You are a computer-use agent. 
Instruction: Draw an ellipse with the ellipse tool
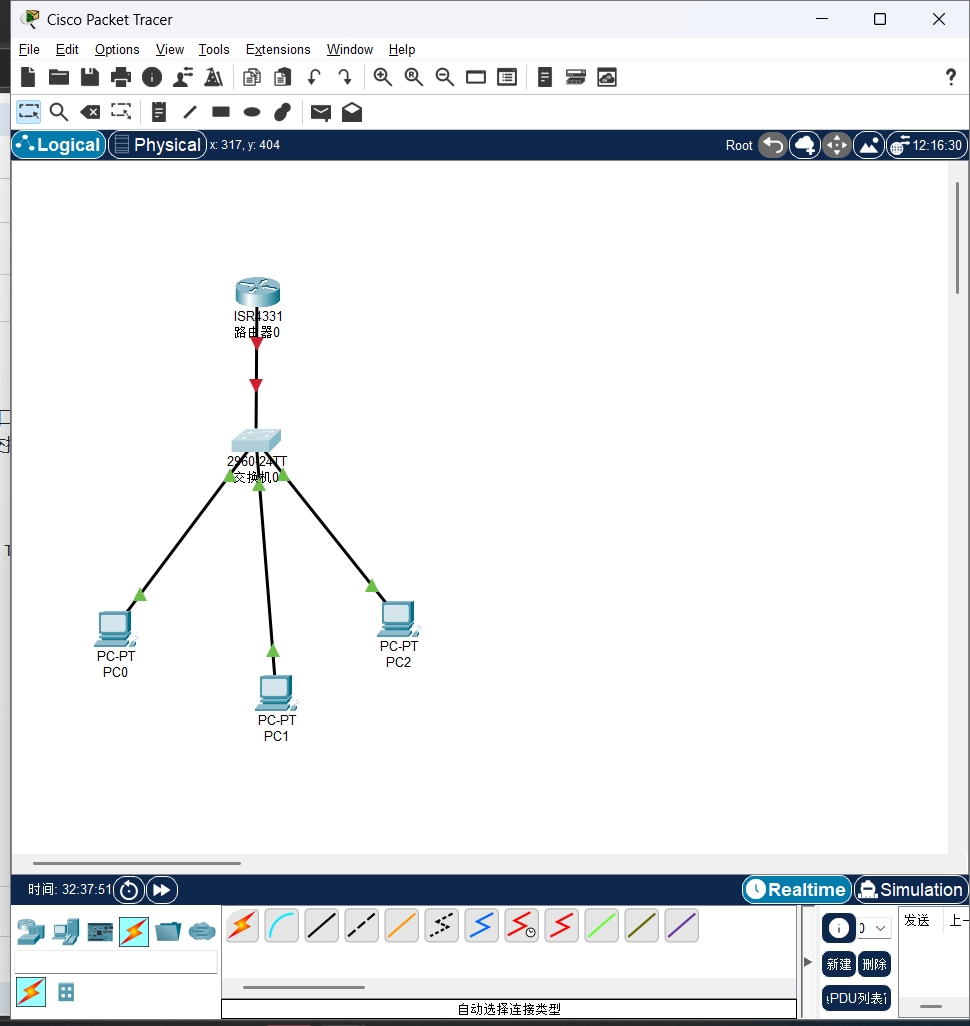tap(252, 113)
